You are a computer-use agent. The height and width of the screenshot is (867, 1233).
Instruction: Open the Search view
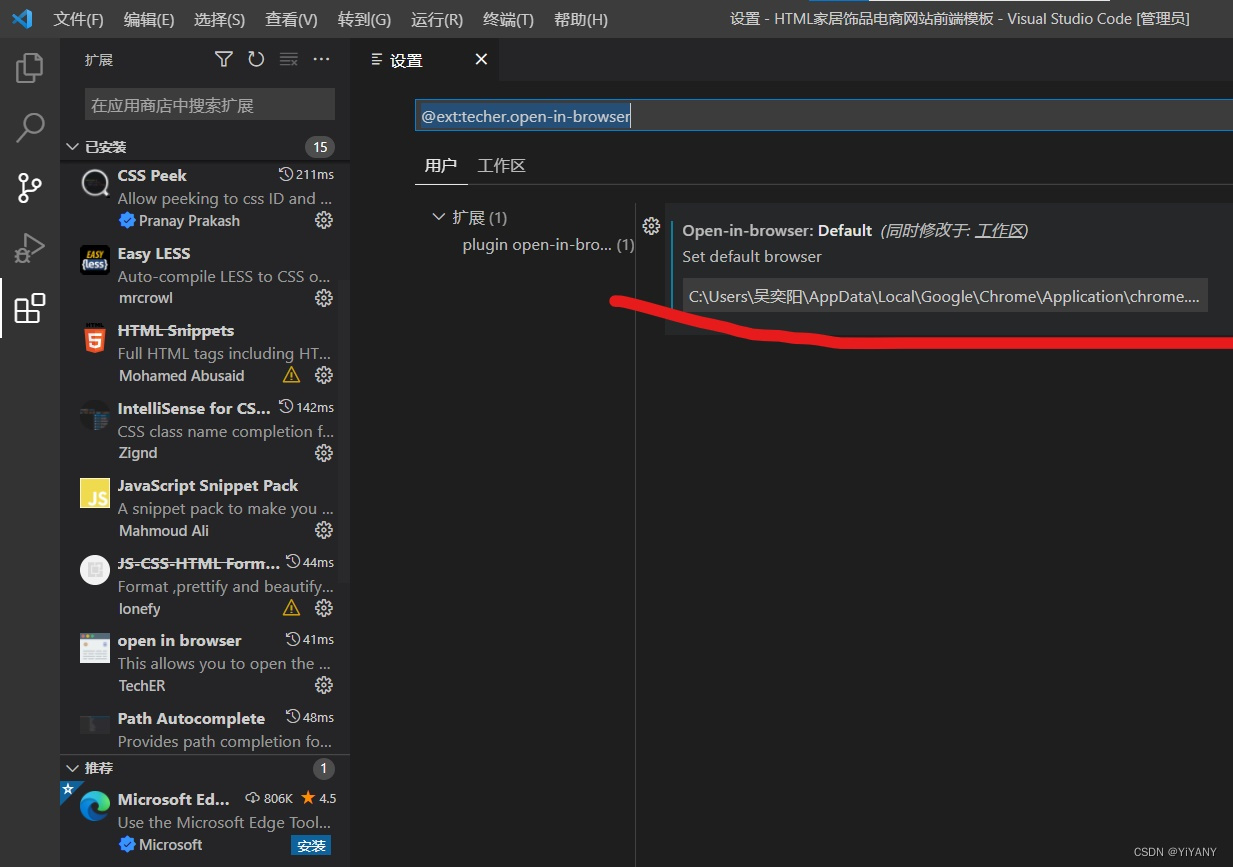29,128
